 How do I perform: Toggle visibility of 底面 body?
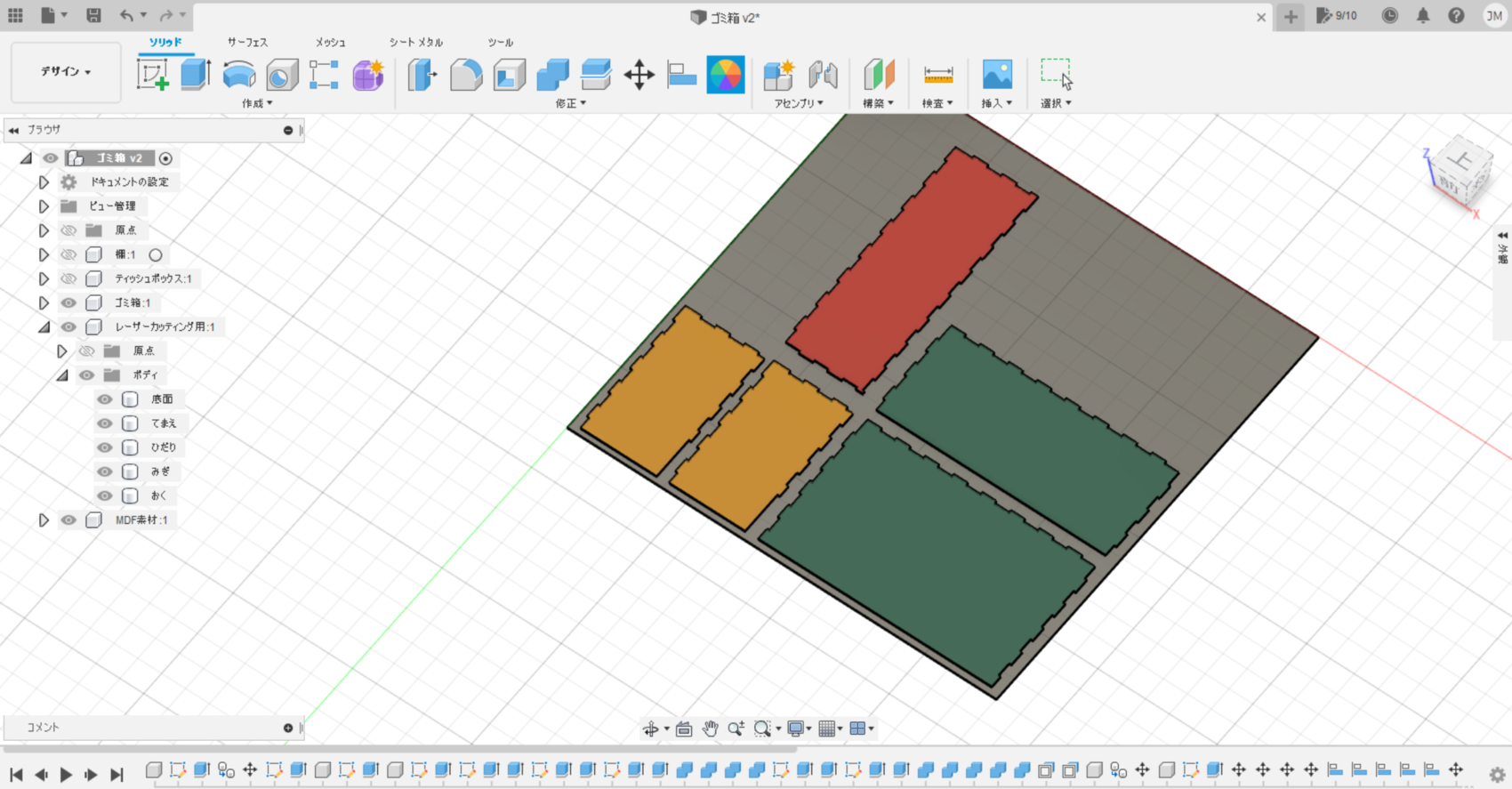click(x=105, y=399)
